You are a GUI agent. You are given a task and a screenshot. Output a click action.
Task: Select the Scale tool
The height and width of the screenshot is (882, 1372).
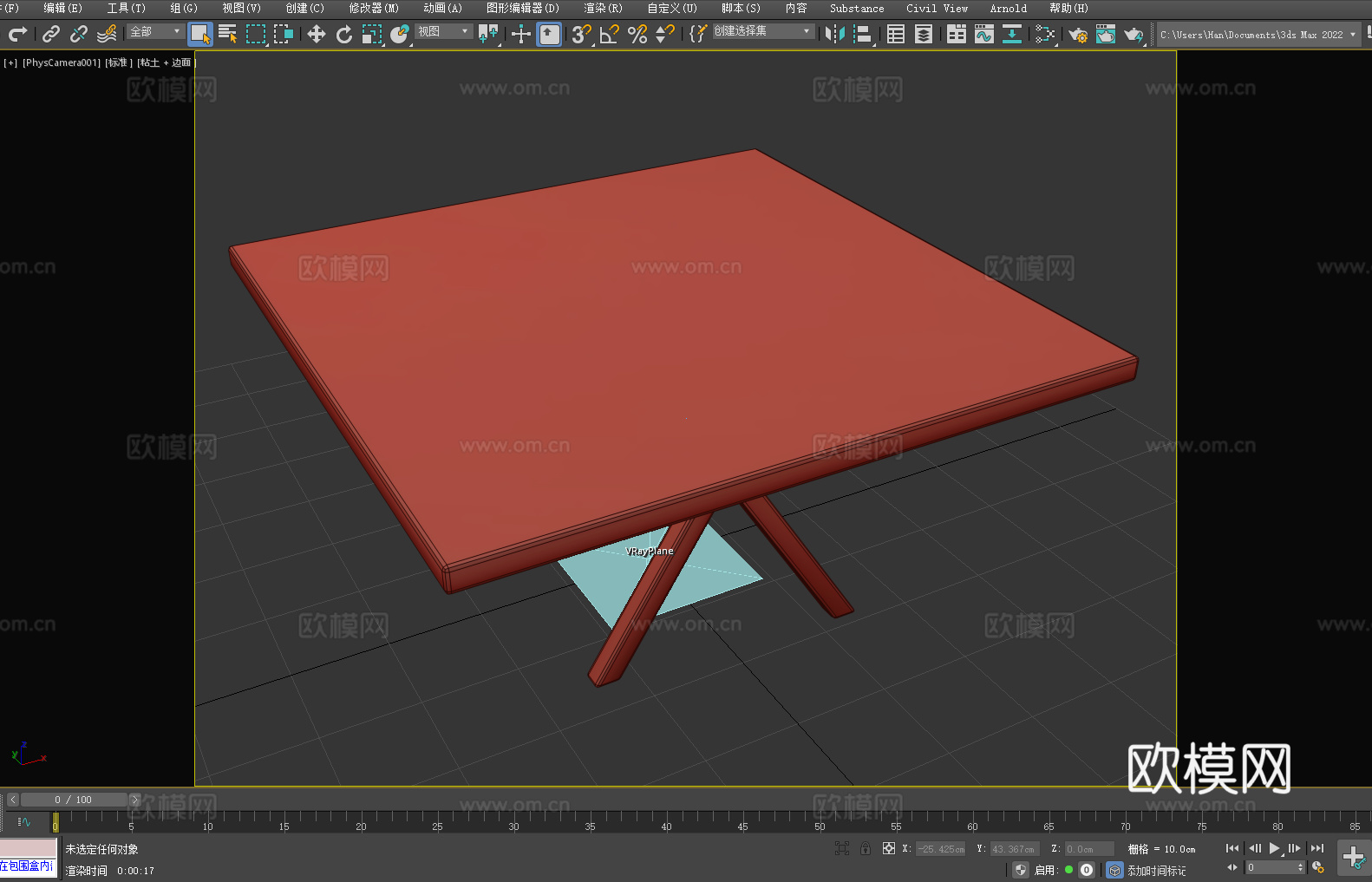point(372,34)
